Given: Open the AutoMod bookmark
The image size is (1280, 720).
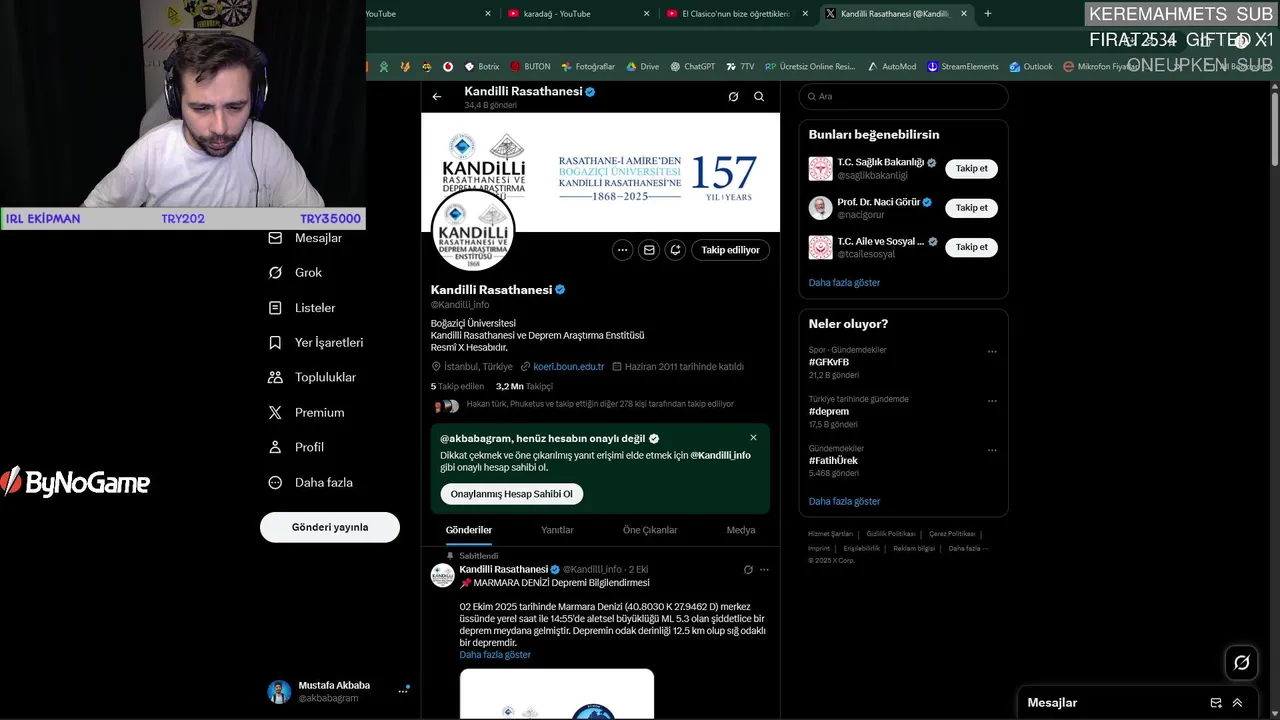Looking at the screenshot, I should coord(891,67).
